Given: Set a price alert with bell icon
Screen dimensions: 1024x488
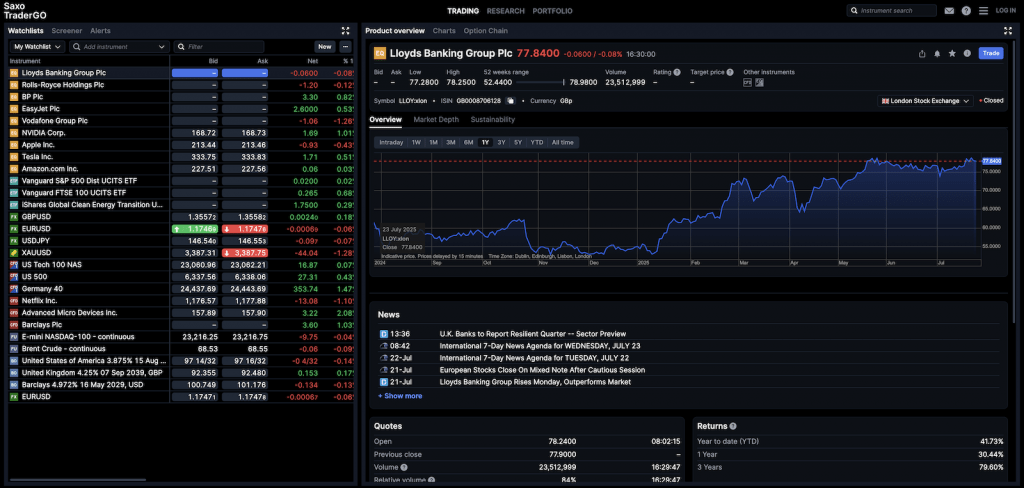Looking at the screenshot, I should click(937, 54).
